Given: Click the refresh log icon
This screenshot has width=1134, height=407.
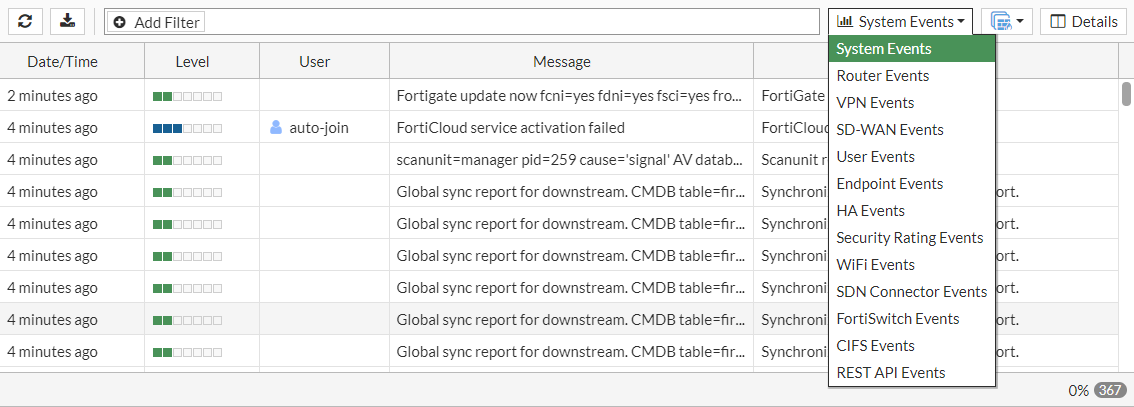Looking at the screenshot, I should click(25, 21).
